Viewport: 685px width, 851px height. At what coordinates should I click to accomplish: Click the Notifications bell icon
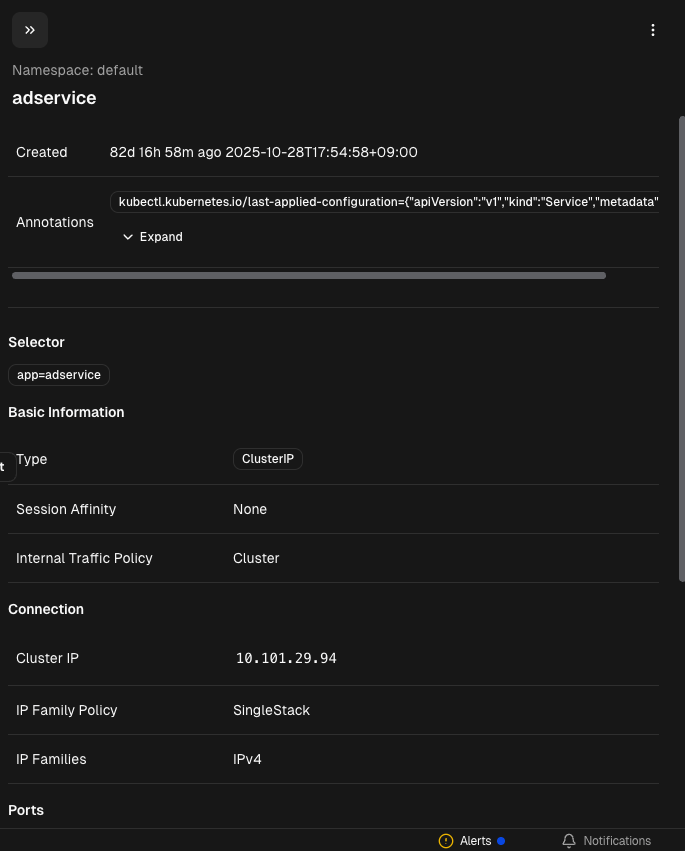tap(569, 841)
